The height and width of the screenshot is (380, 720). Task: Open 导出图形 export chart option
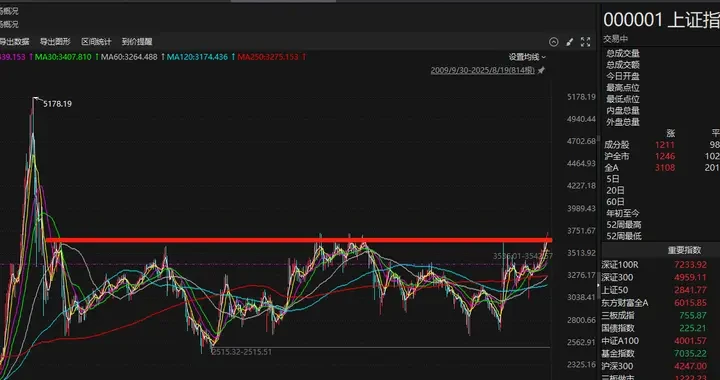click(x=55, y=42)
